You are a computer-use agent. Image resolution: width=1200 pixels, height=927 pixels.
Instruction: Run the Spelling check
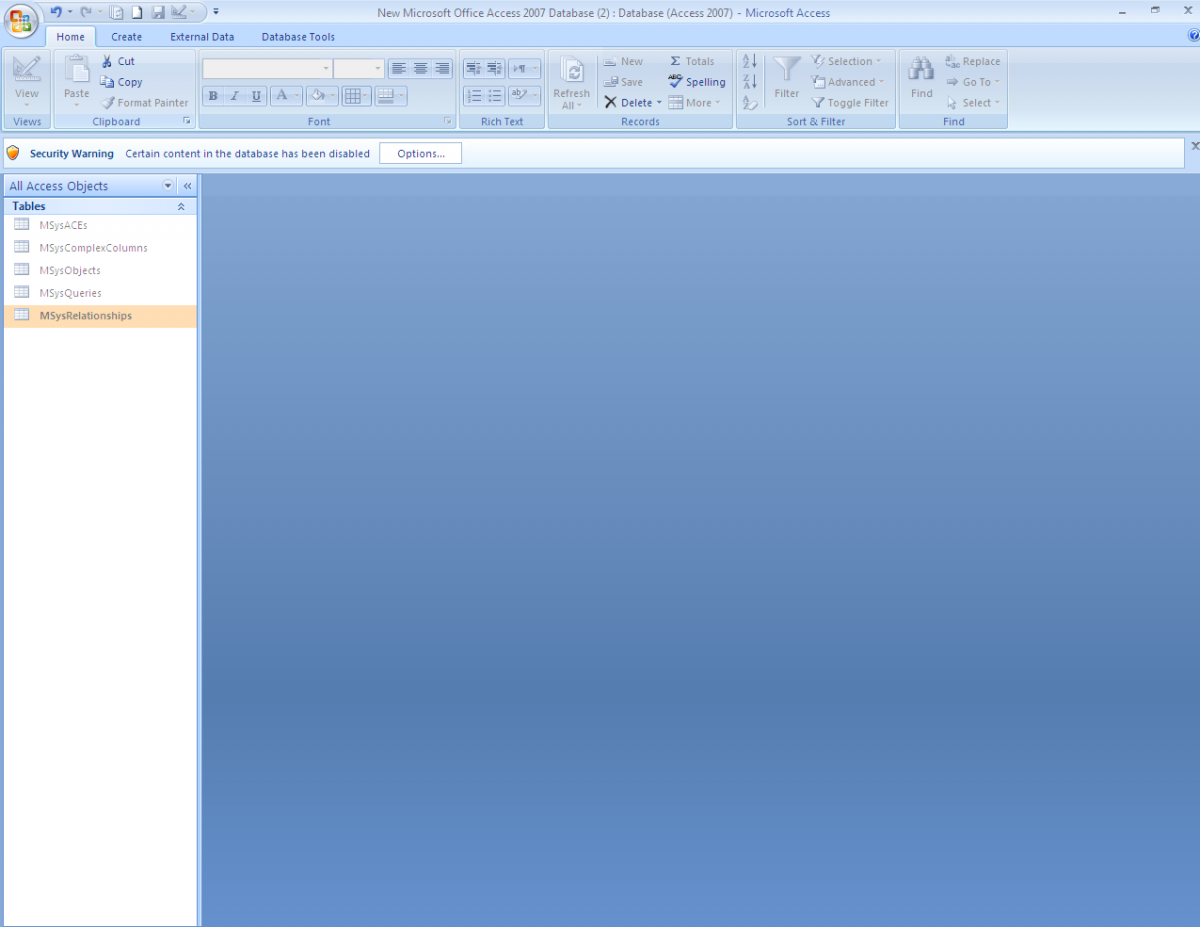click(697, 82)
